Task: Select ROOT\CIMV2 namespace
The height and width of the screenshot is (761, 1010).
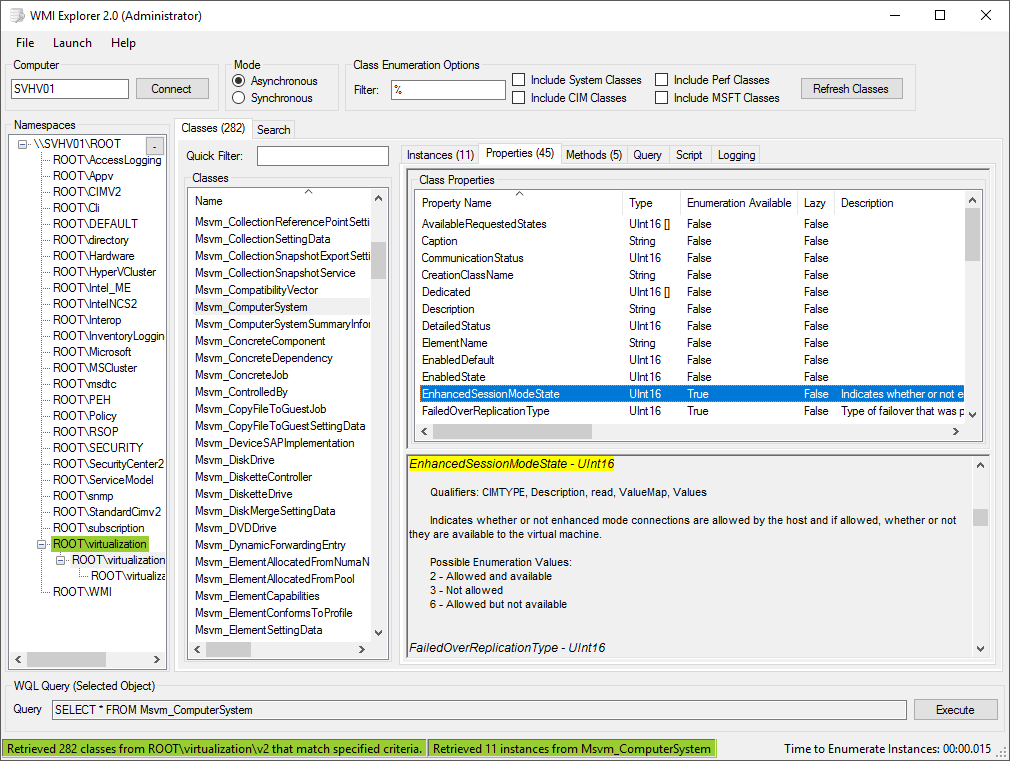Action: [87, 192]
